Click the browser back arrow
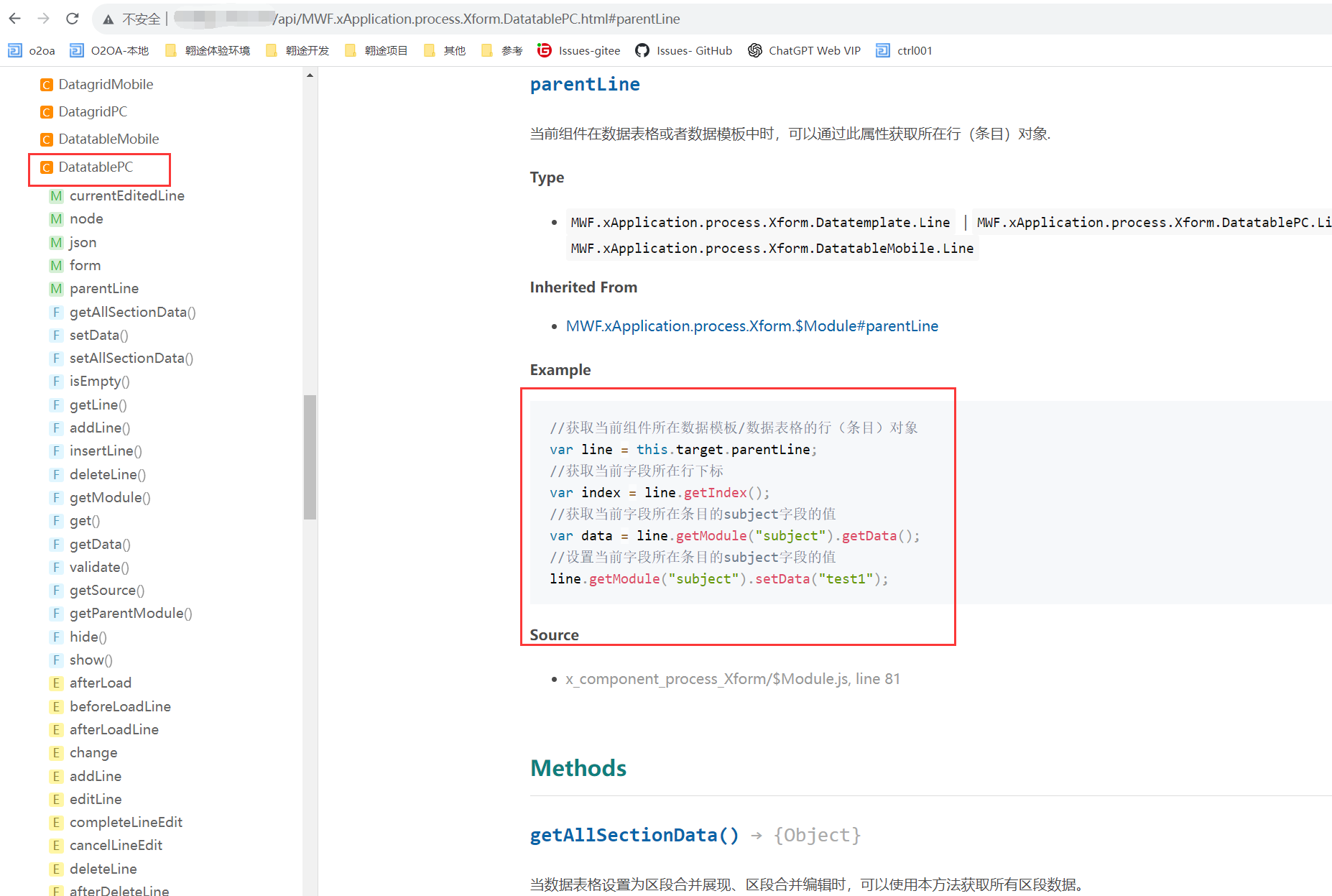The image size is (1332, 896). tap(15, 19)
